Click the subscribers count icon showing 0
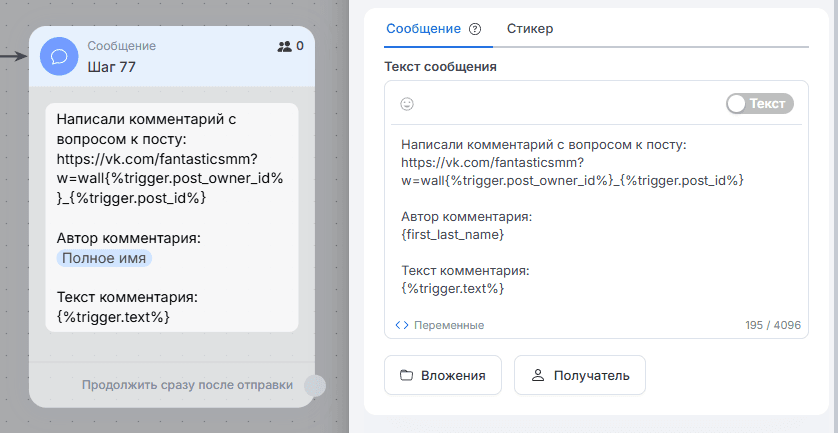838x433 pixels. pos(285,47)
